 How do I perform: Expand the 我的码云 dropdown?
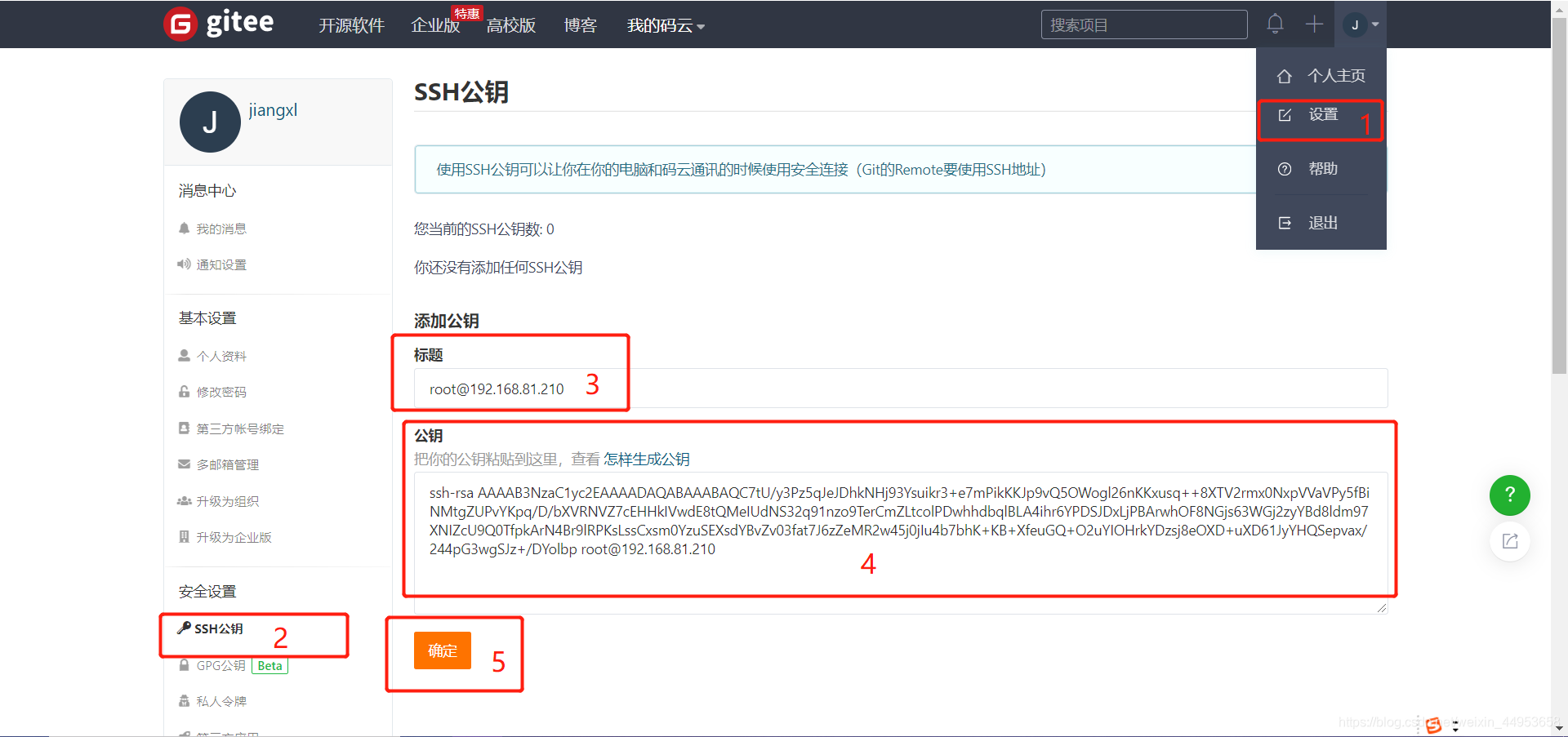(x=666, y=25)
